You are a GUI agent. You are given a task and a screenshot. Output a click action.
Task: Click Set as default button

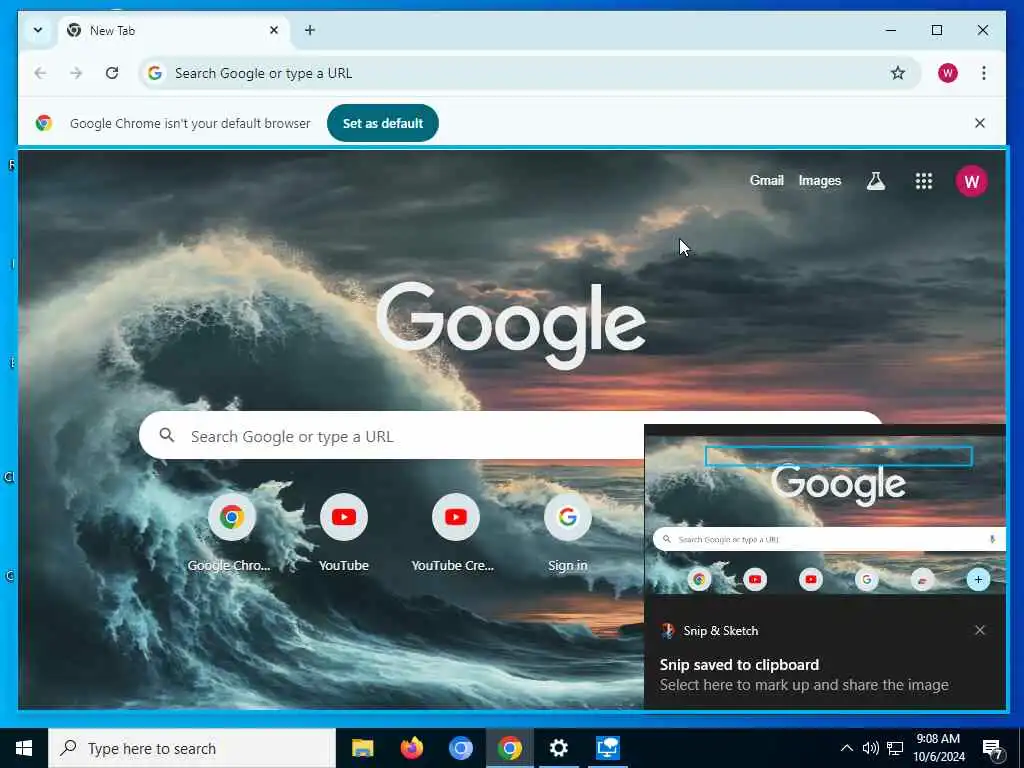coord(383,123)
